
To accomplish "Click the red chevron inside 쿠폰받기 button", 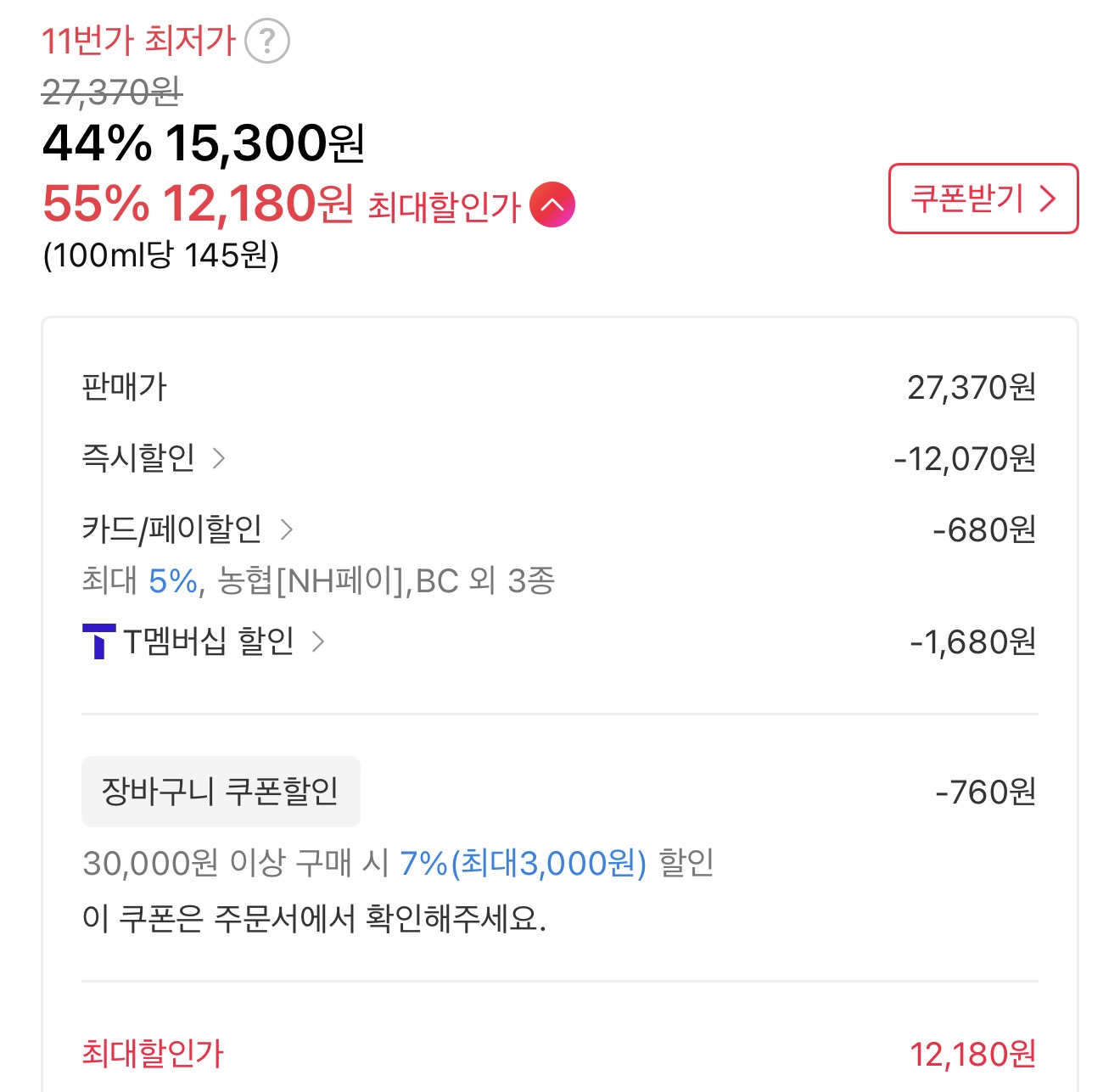I will (x=1050, y=199).
